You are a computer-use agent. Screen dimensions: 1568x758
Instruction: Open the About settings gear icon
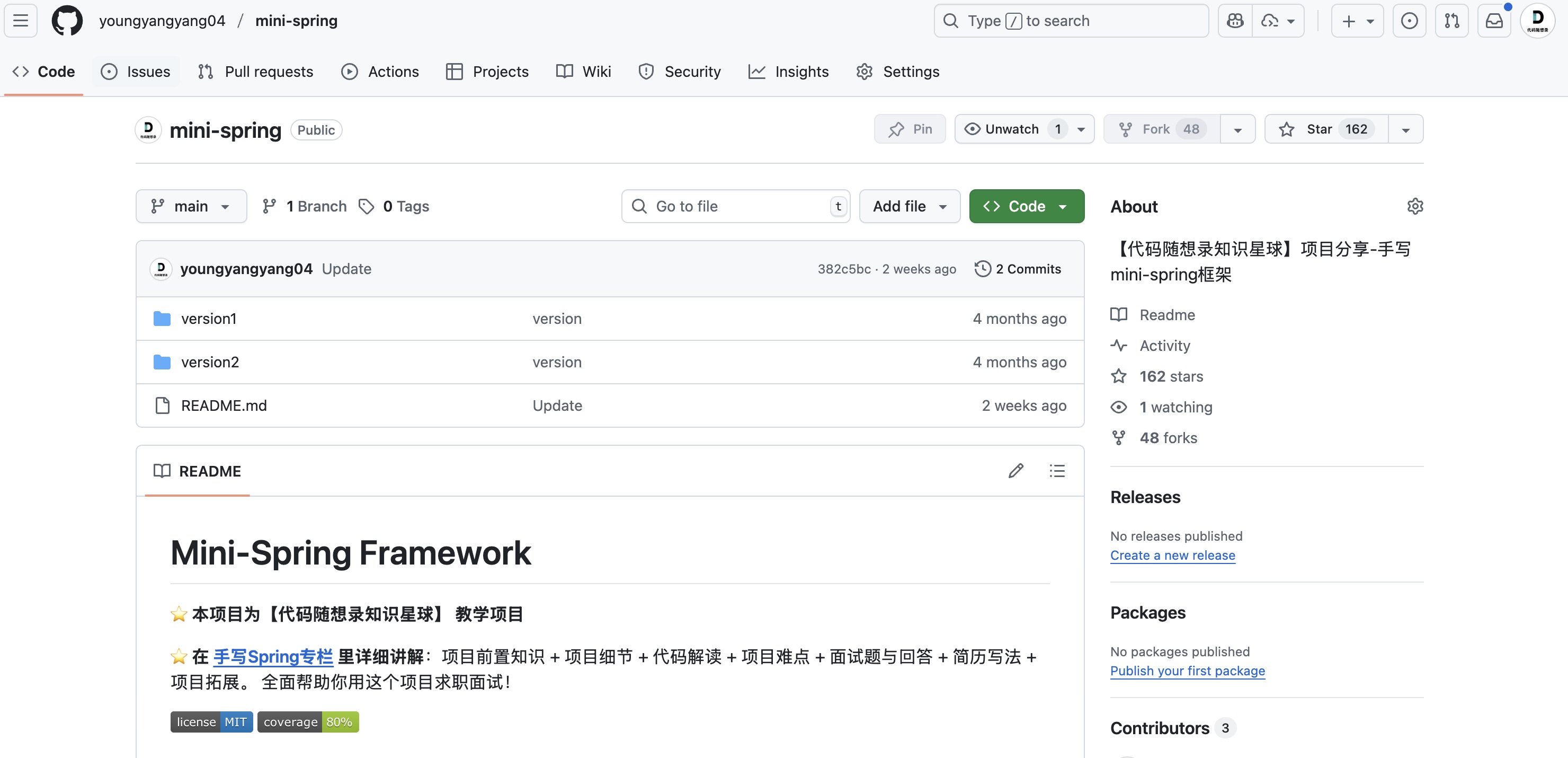[1414, 207]
